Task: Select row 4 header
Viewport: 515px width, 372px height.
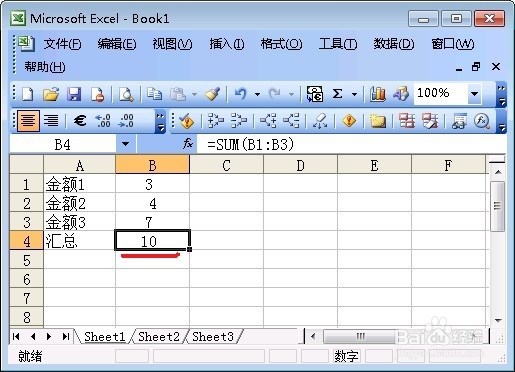Action: (x=27, y=241)
